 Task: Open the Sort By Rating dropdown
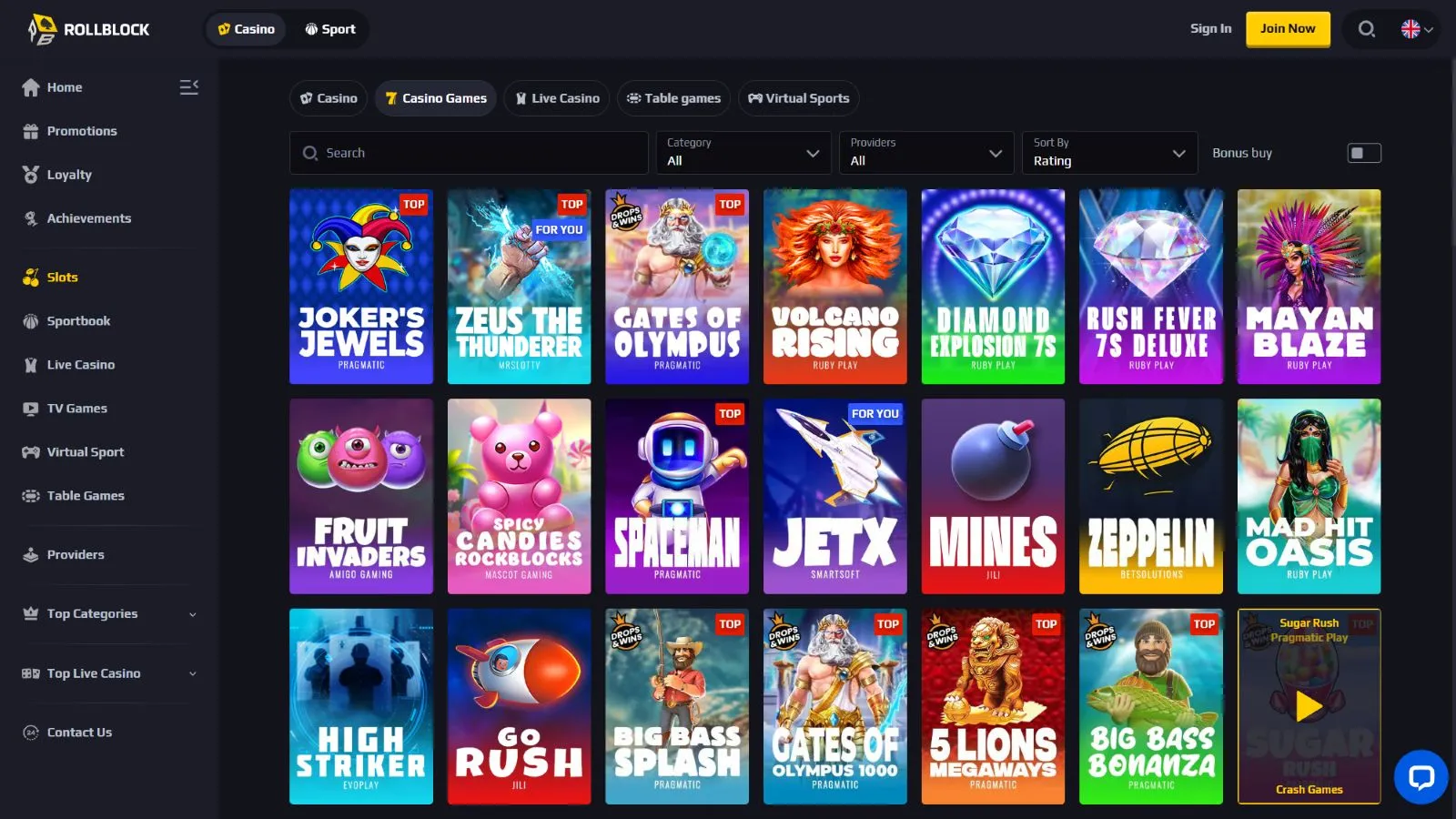(x=1109, y=153)
